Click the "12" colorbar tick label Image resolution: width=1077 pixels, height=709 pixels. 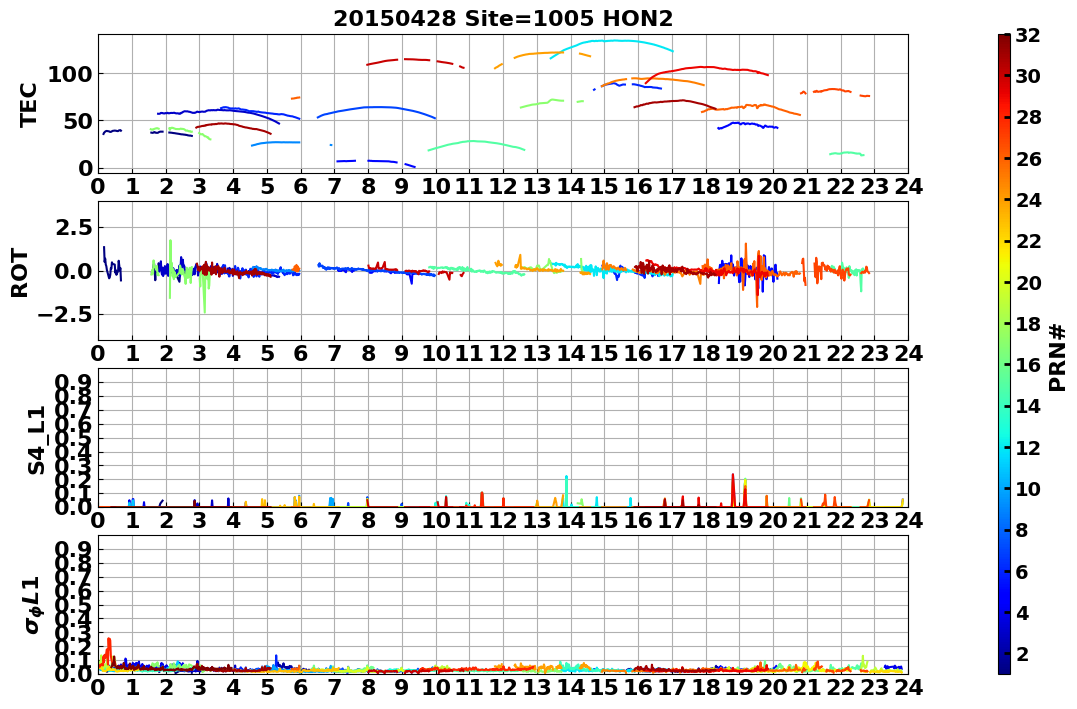click(x=1028, y=447)
